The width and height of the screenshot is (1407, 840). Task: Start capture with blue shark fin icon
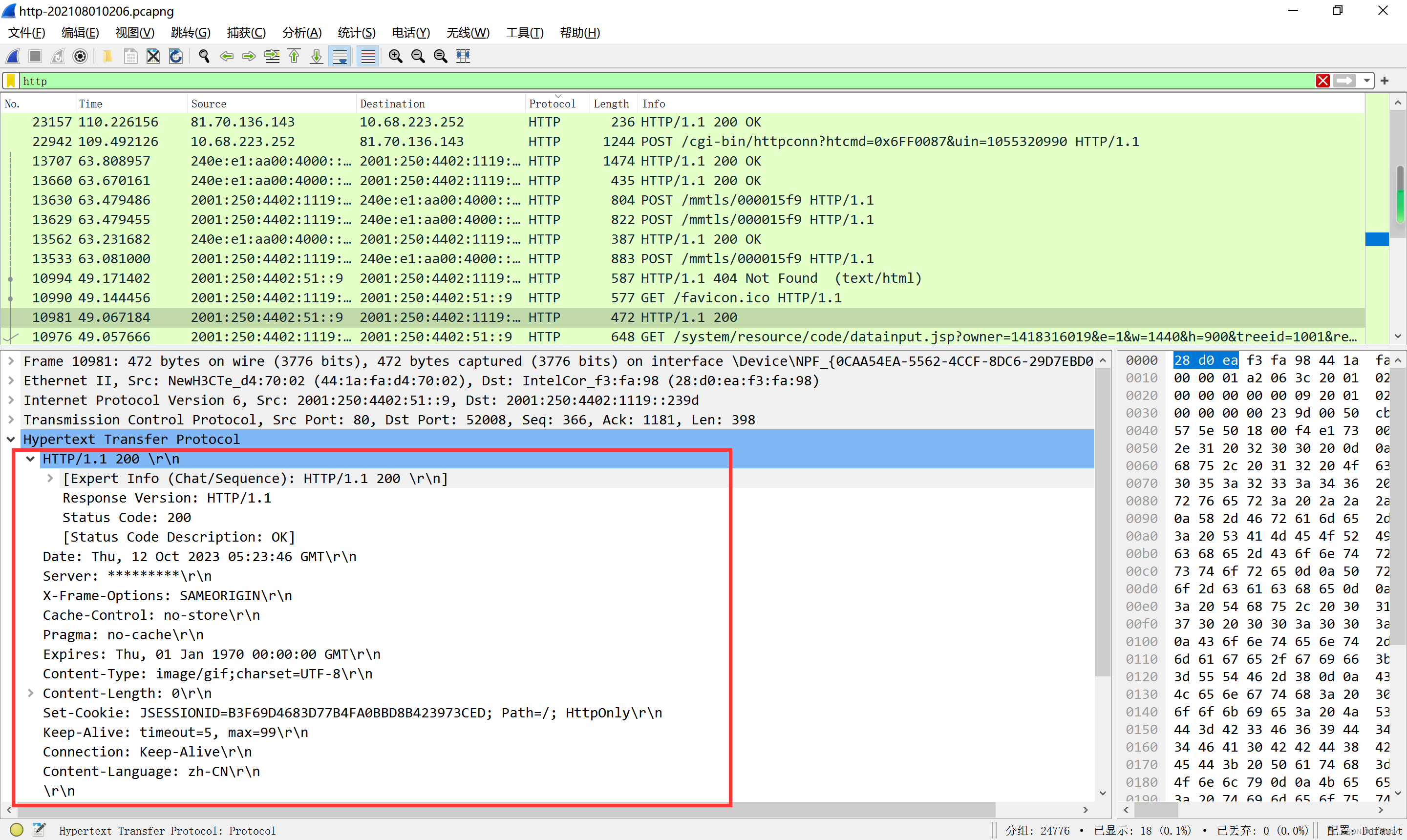click(x=13, y=56)
